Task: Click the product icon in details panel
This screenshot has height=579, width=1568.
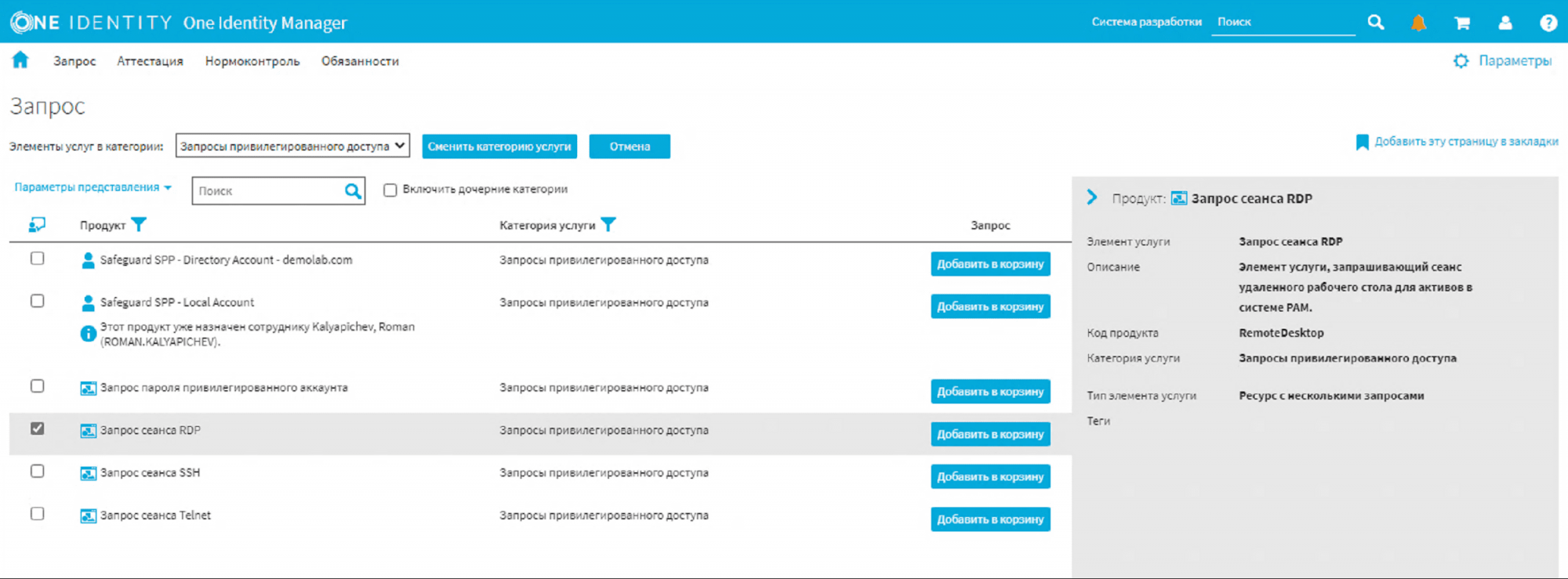Action: [x=1179, y=198]
